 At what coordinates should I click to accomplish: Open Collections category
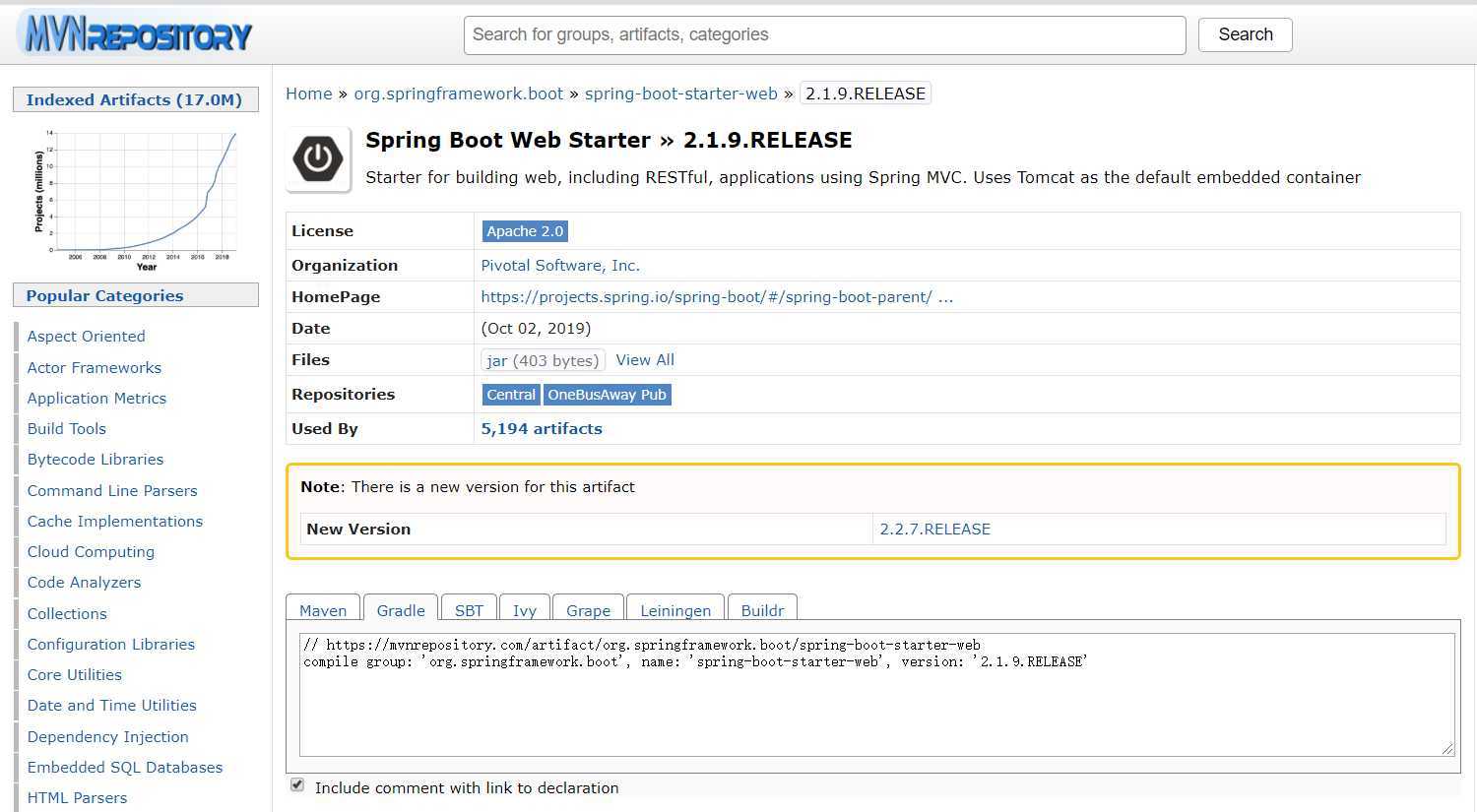point(67,614)
